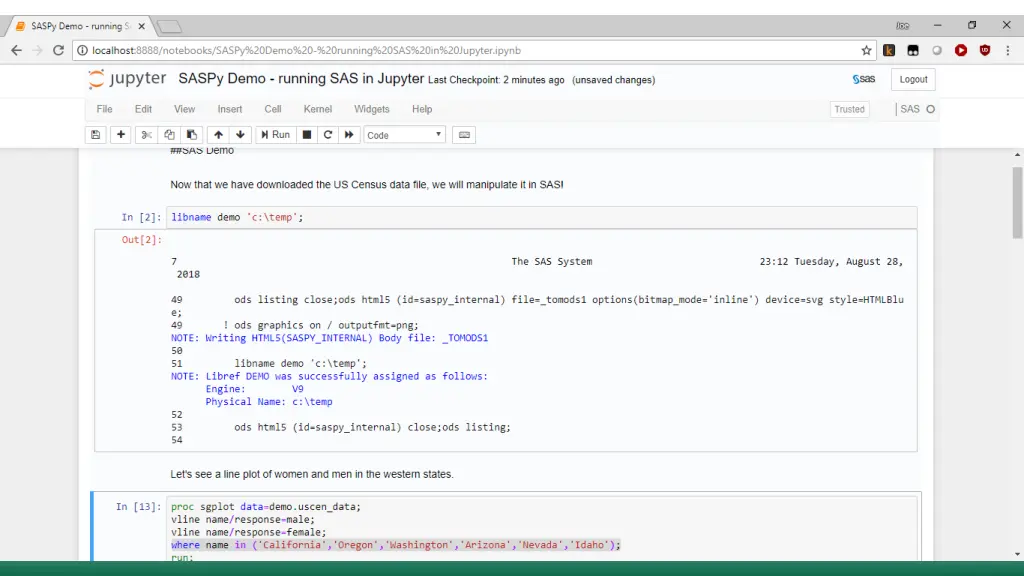Screen dimensions: 1024x576
Task: Click the scrollbar up arrow
Action: pos(1017,155)
